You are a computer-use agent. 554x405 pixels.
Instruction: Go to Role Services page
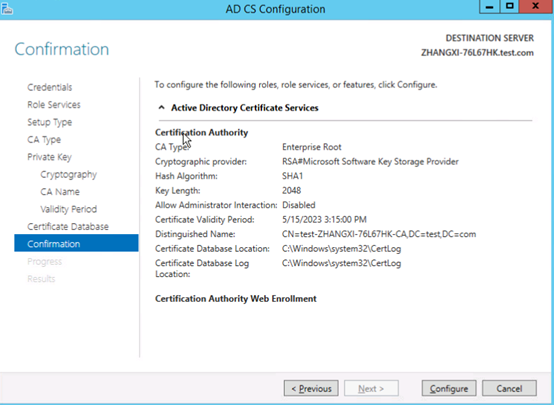tap(54, 105)
